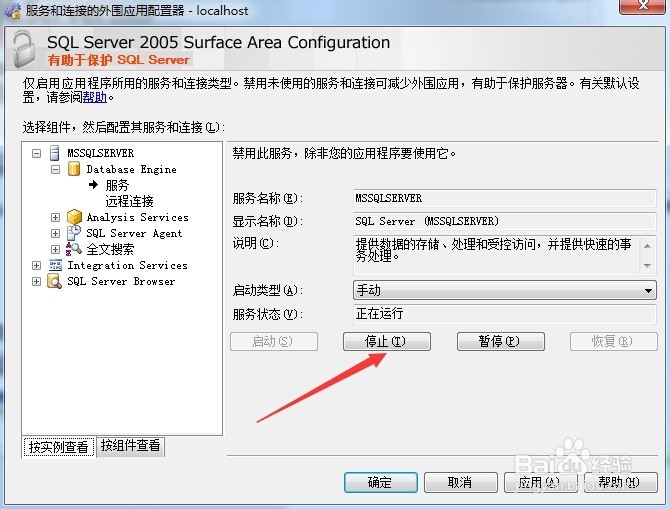
Task: Click the 显示名称 field SQL Server (MSSQLSERVER)
Action: [505, 221]
